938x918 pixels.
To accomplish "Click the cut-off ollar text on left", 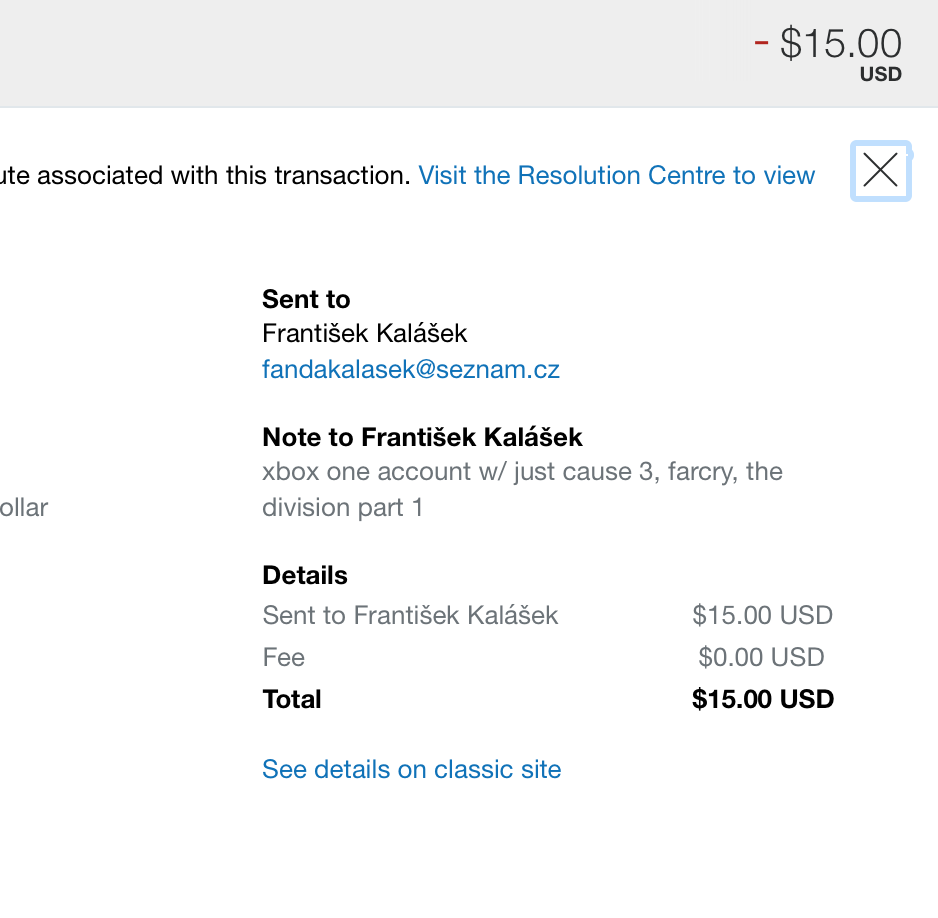I will pos(24,508).
